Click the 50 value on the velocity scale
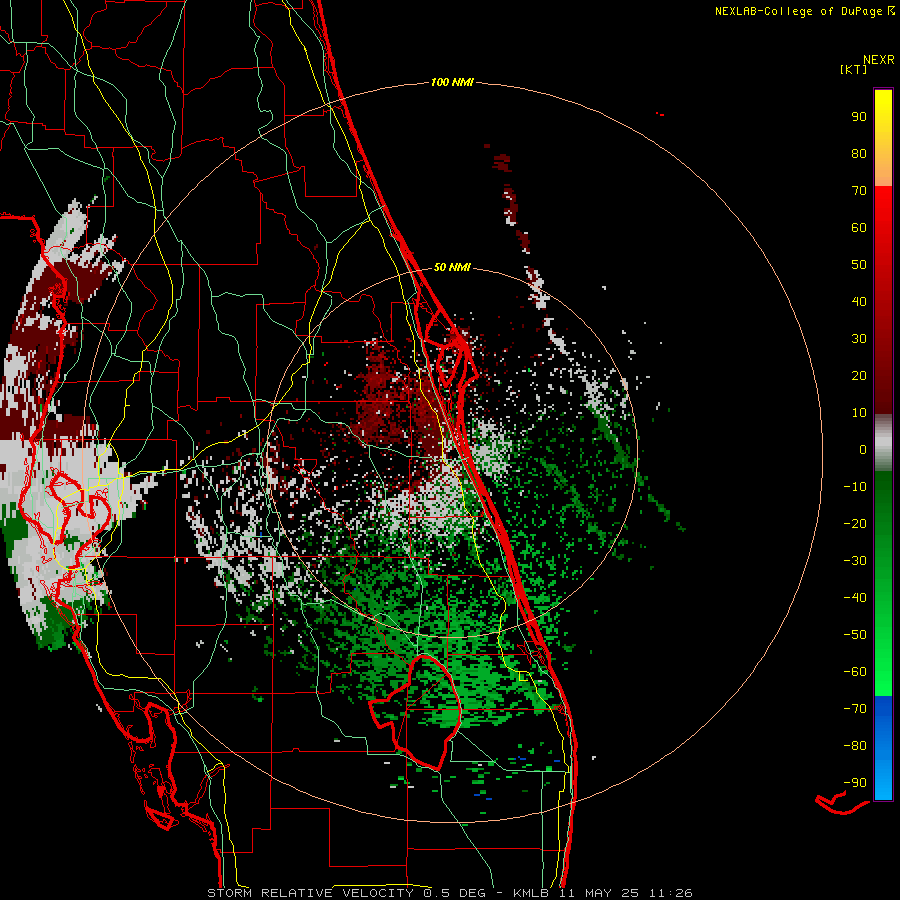Screen dimensions: 900x900 click(859, 265)
